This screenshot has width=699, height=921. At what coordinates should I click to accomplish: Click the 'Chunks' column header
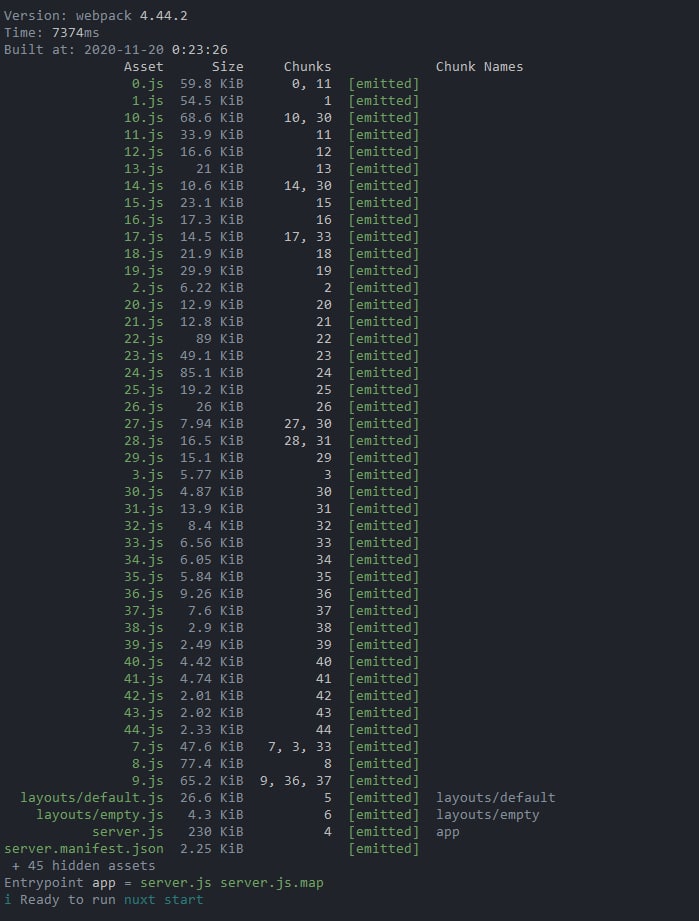tap(307, 66)
